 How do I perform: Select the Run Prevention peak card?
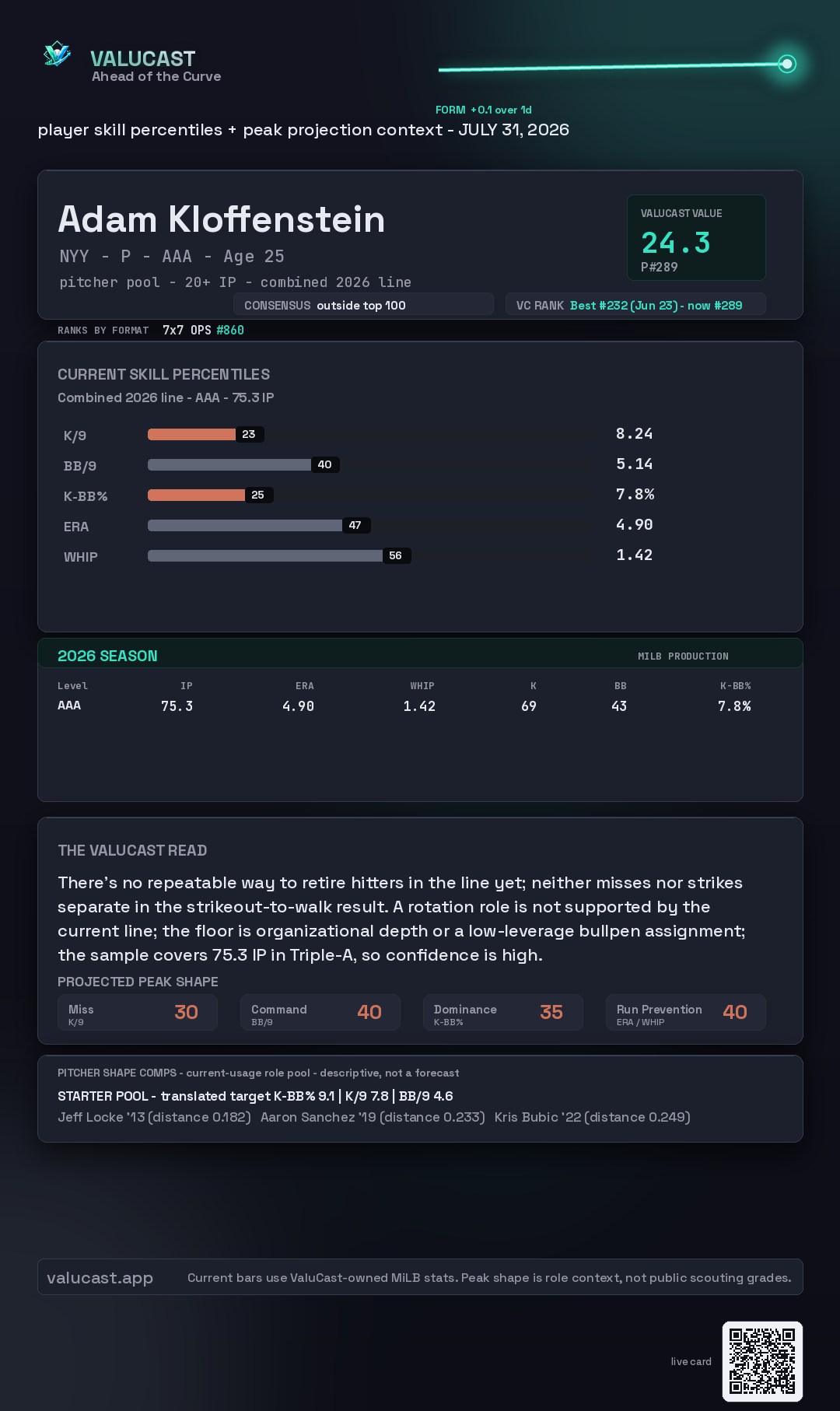pos(686,1012)
